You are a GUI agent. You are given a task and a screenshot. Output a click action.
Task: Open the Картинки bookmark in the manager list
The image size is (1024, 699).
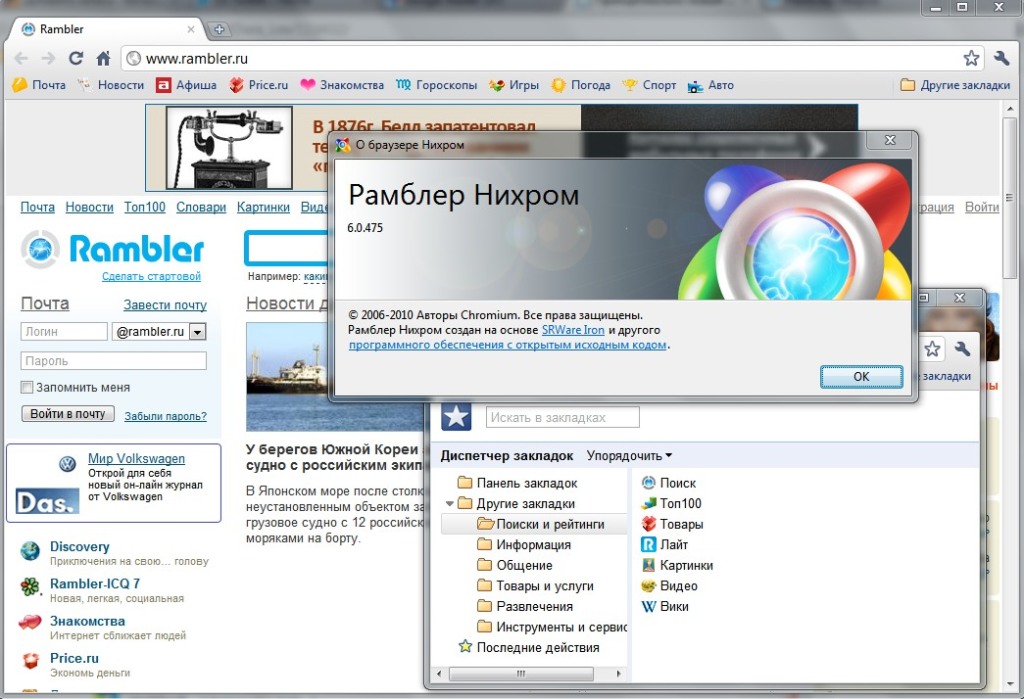[x=677, y=565]
